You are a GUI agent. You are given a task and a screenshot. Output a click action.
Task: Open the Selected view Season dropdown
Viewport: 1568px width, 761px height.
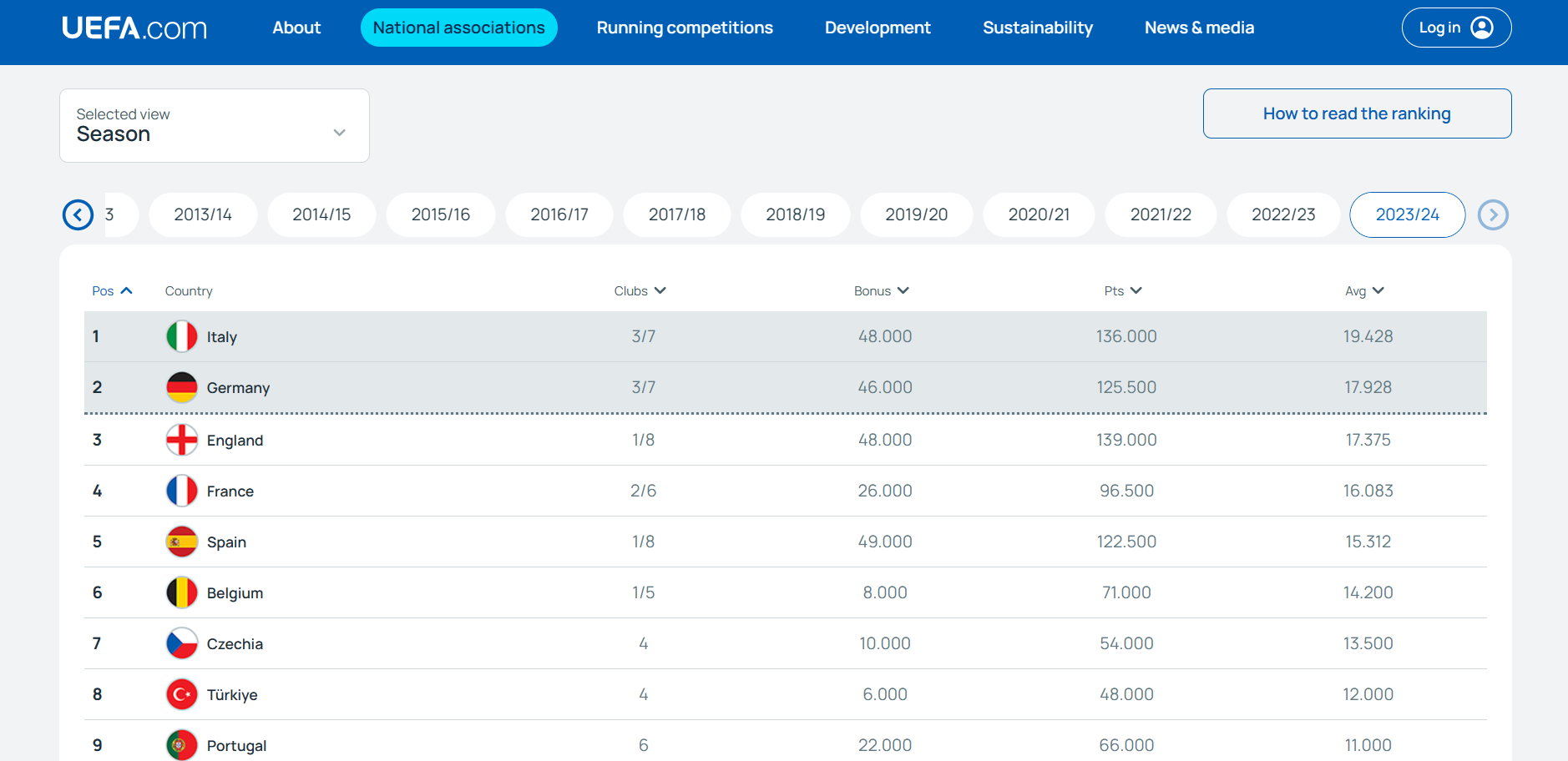(x=215, y=126)
